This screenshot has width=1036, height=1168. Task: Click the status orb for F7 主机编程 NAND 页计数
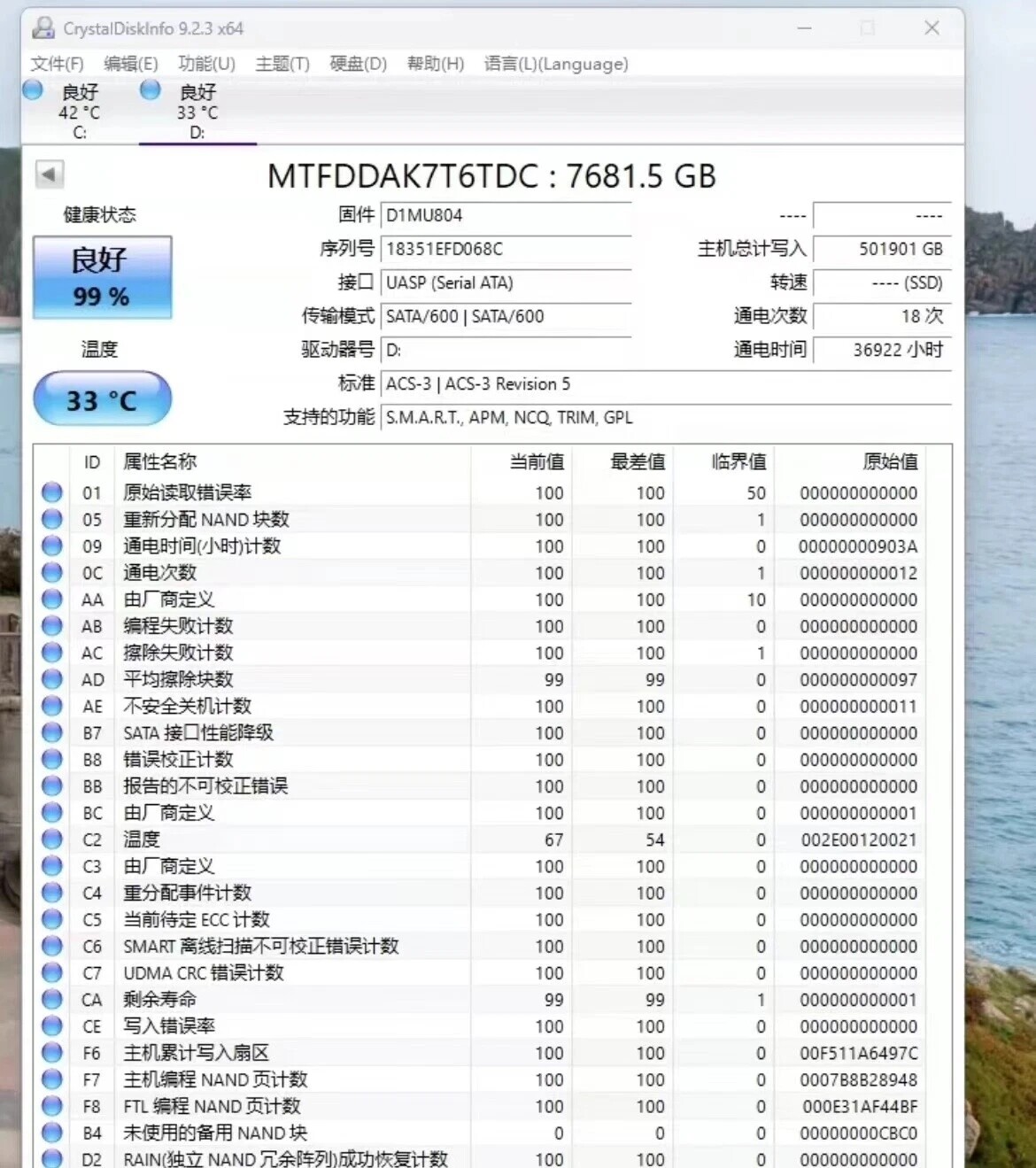[52, 1079]
